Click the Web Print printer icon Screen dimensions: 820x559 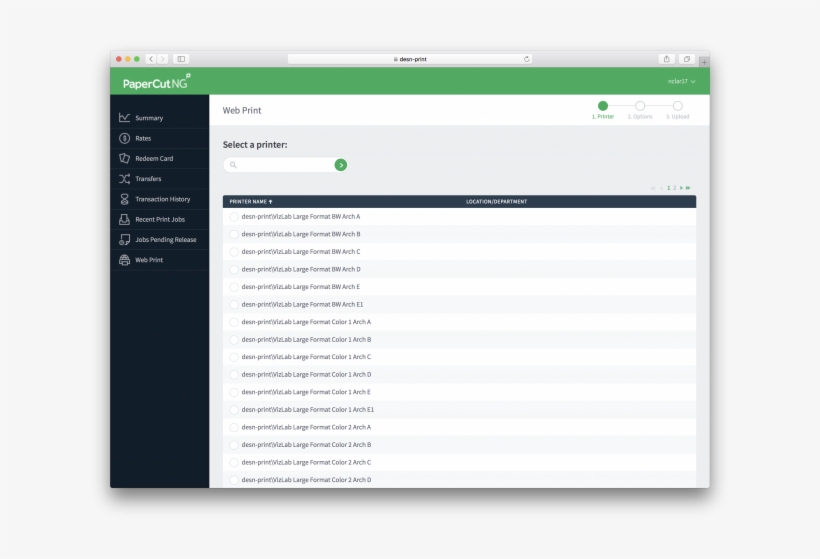(124, 260)
